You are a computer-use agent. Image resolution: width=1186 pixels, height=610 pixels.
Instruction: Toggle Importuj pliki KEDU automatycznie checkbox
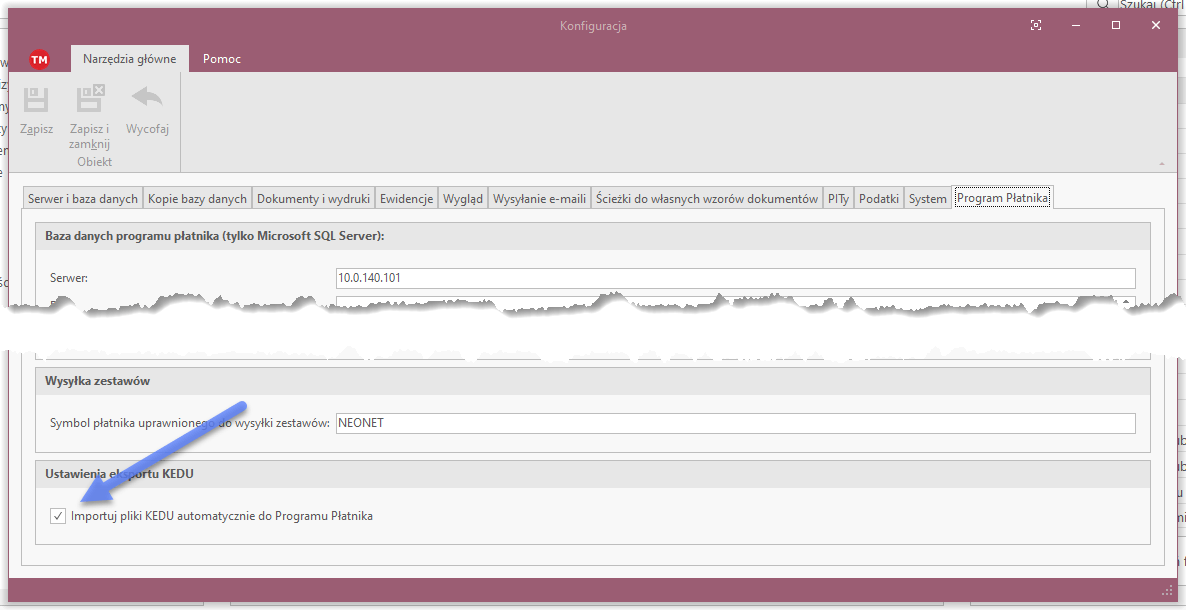tap(58, 516)
